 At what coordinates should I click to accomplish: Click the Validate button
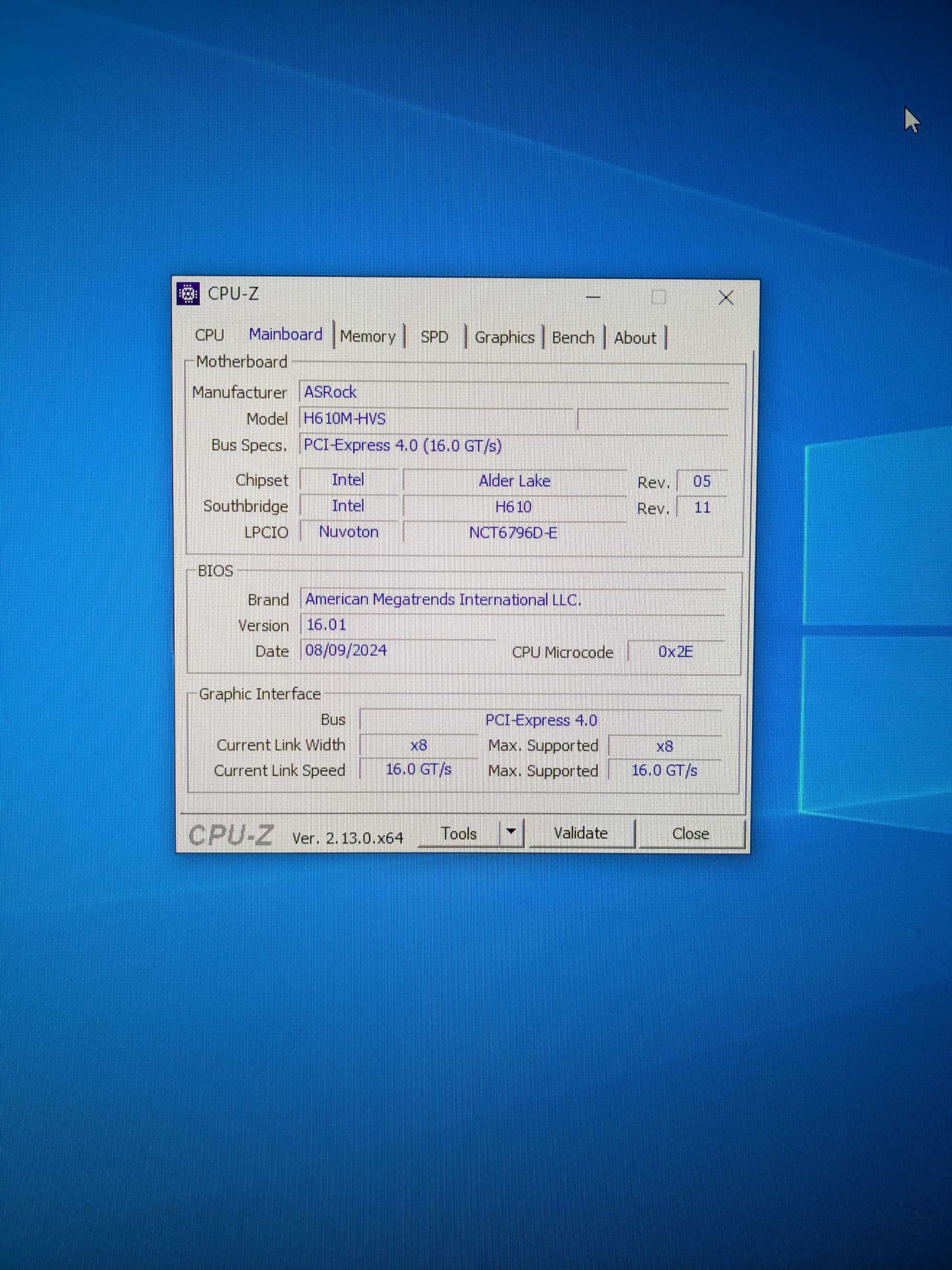pyautogui.click(x=581, y=833)
